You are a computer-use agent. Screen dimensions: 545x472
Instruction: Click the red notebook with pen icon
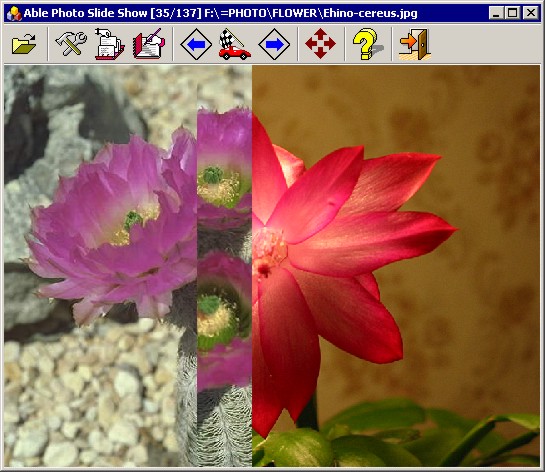(x=149, y=44)
